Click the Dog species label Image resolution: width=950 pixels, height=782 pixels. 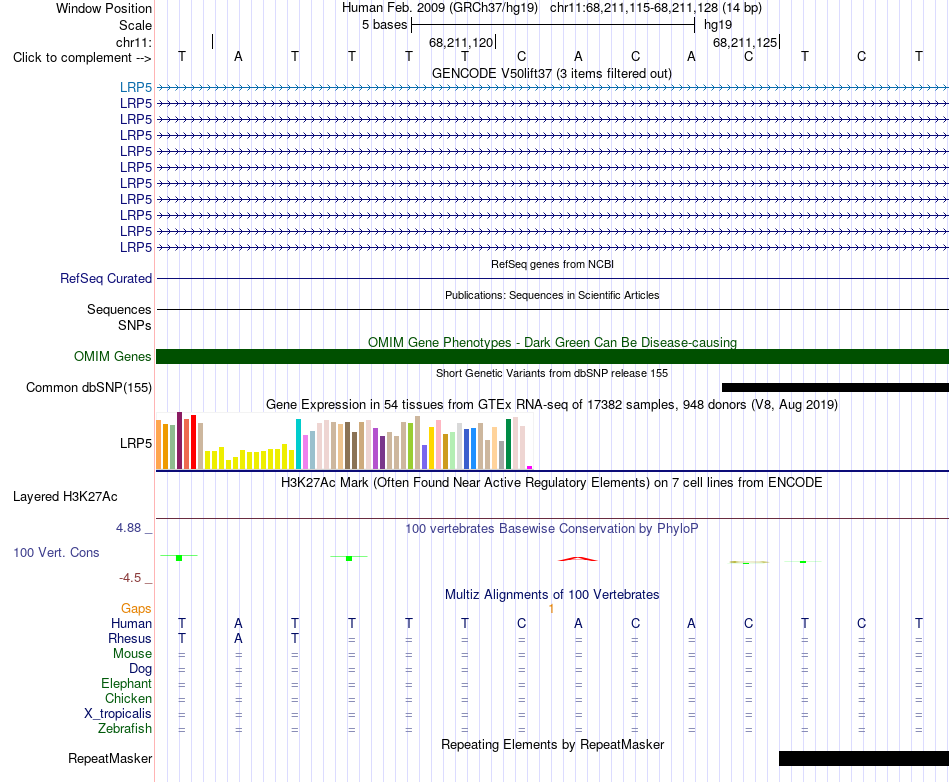(140, 669)
